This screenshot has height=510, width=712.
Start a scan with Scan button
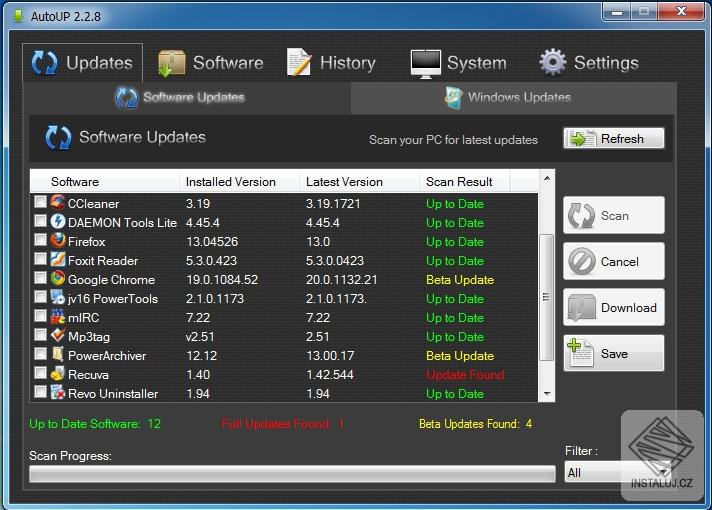coord(614,216)
